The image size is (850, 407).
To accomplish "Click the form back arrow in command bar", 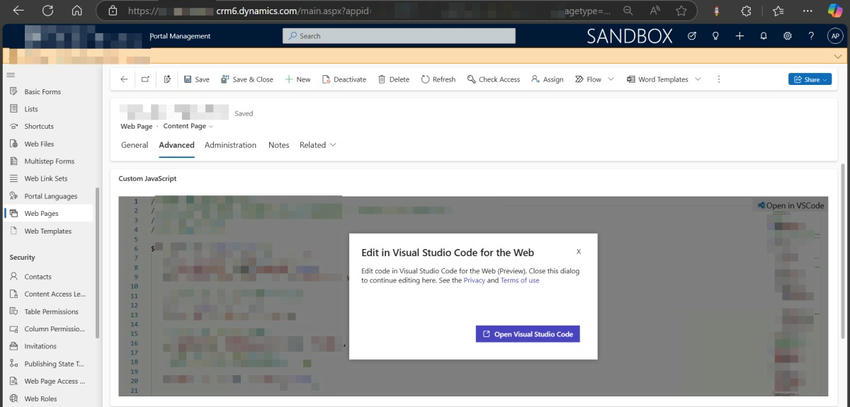I will pos(124,79).
